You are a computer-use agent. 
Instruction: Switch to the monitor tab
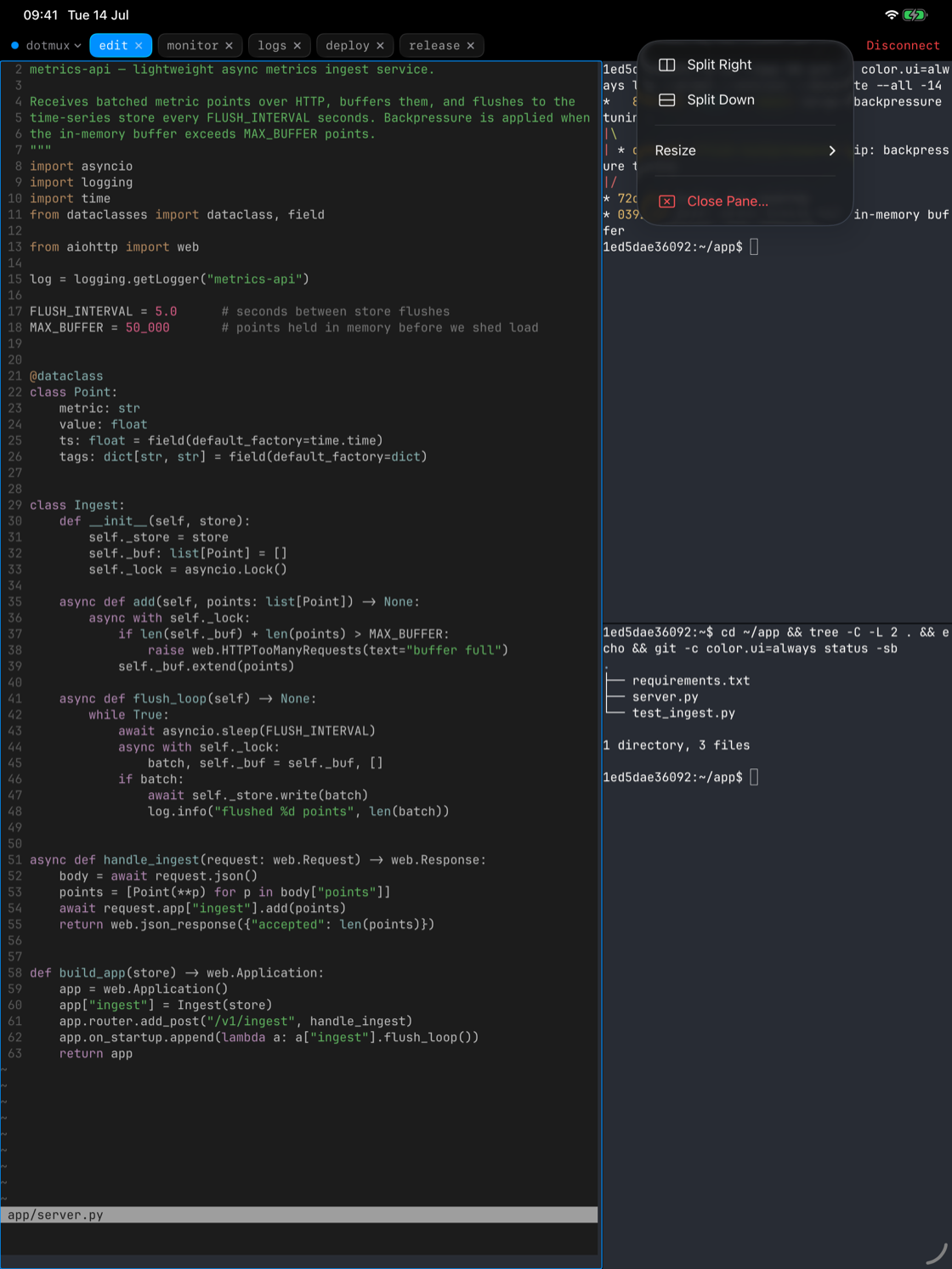[x=192, y=45]
